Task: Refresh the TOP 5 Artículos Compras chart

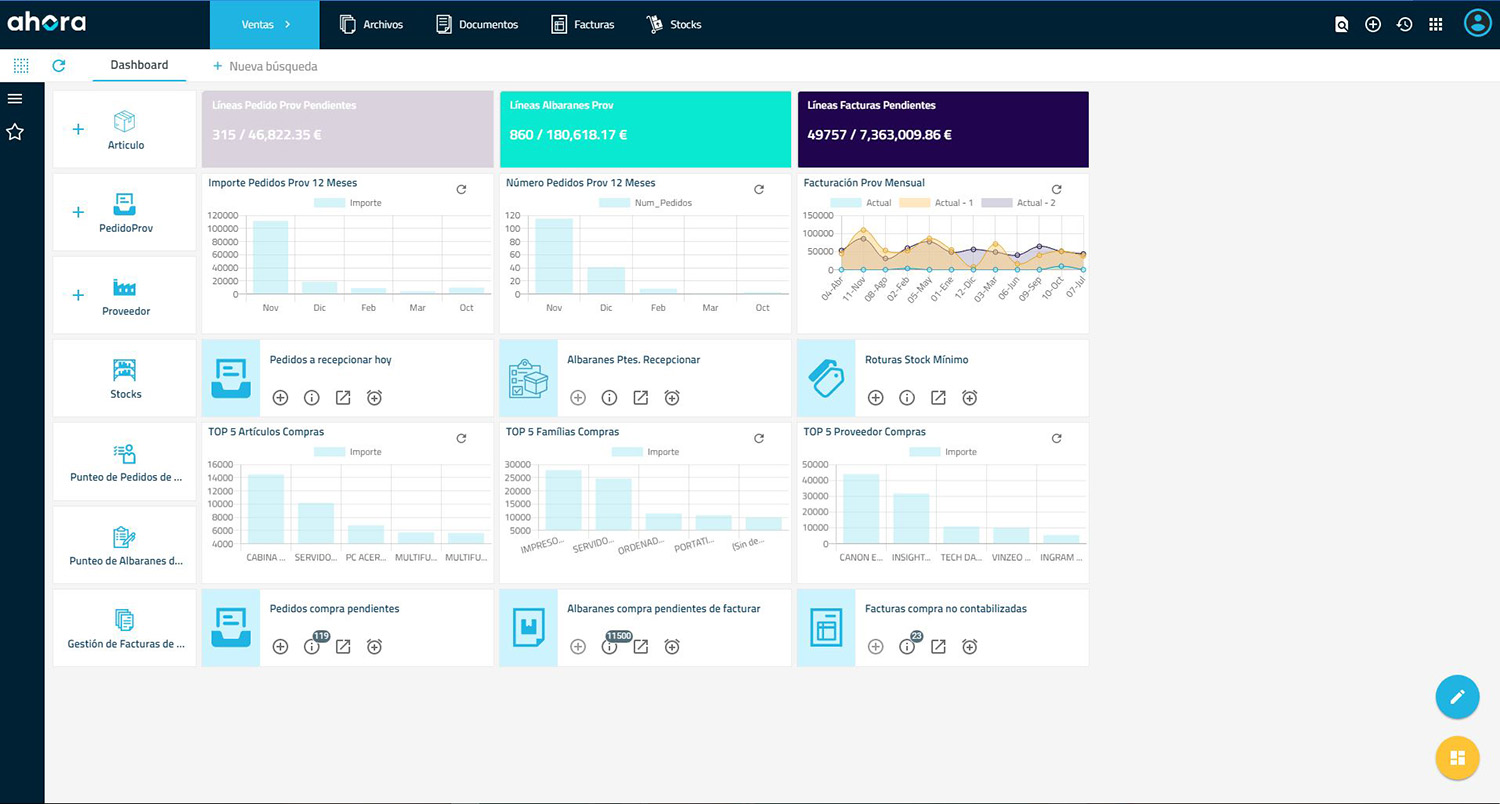Action: point(461,438)
